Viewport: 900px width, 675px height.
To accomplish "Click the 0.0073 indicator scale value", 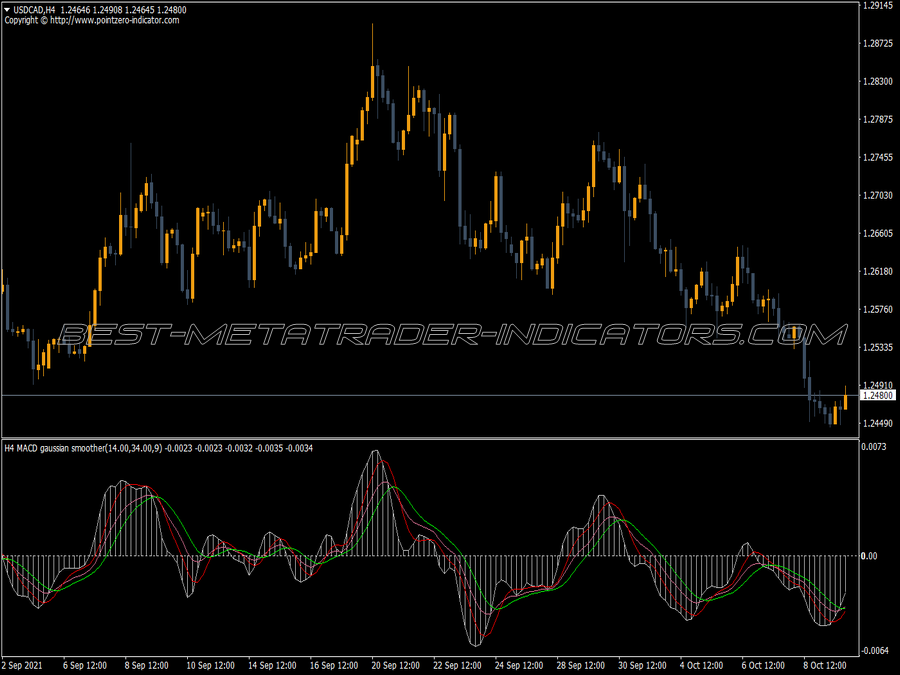I will coord(874,447).
